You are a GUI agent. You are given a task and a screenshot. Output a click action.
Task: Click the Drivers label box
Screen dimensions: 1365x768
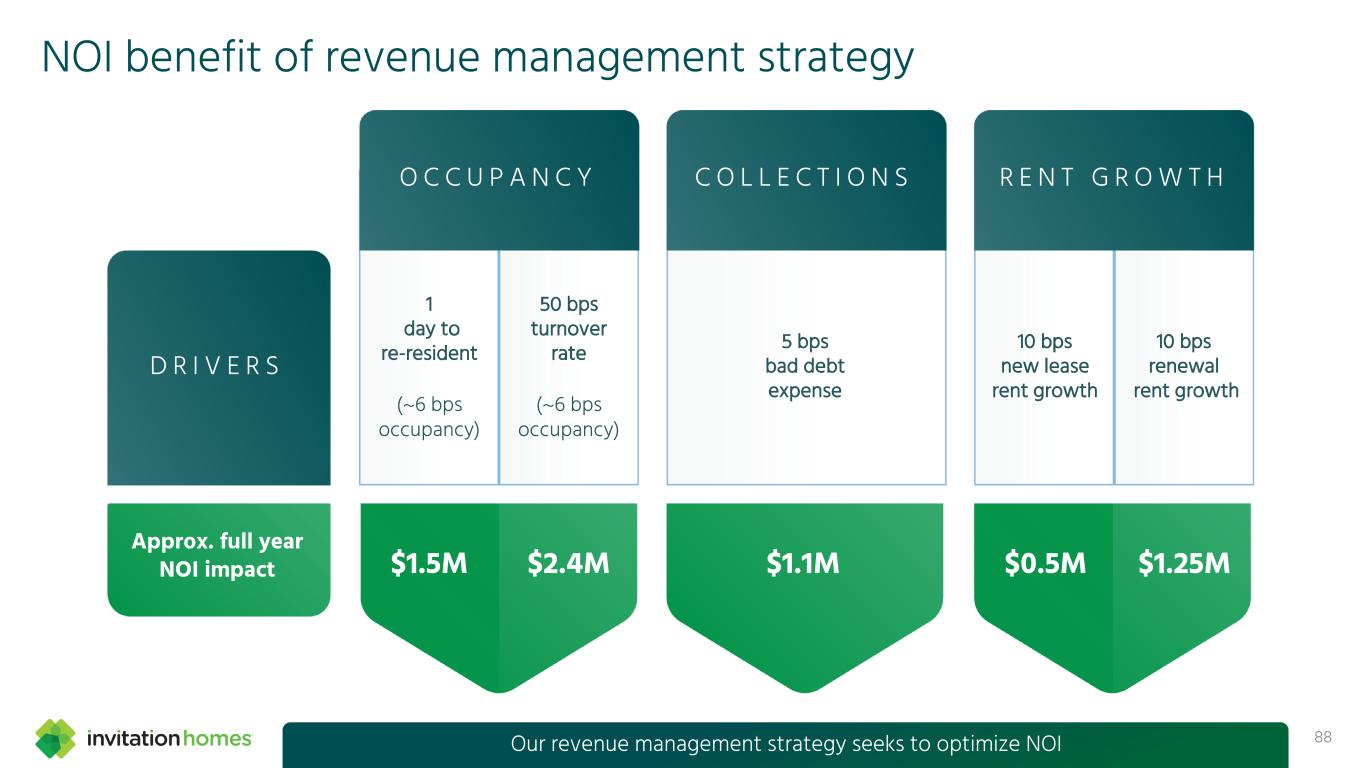pyautogui.click(x=218, y=366)
